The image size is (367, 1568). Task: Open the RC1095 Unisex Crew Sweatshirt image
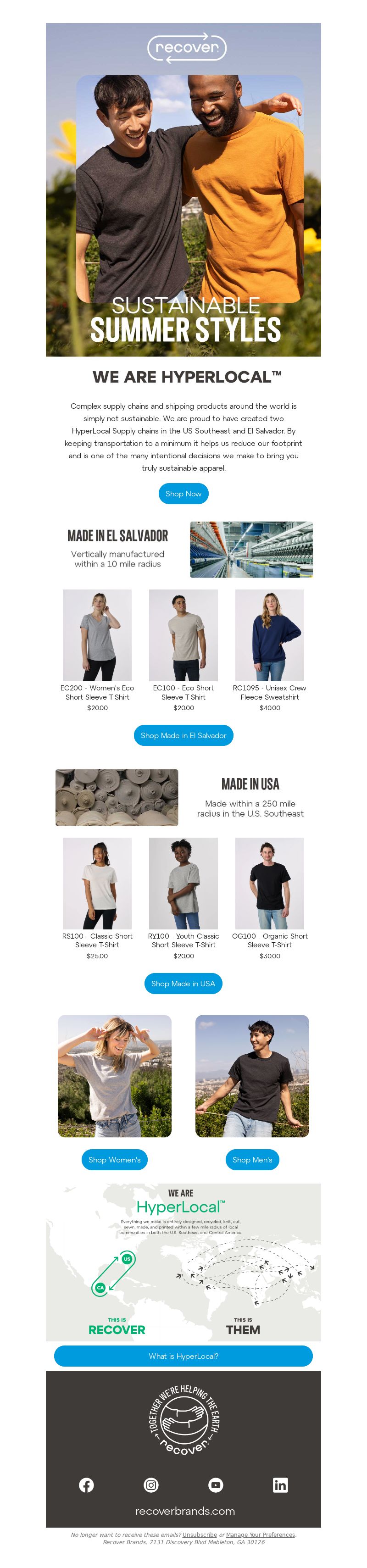pyautogui.click(x=270, y=635)
